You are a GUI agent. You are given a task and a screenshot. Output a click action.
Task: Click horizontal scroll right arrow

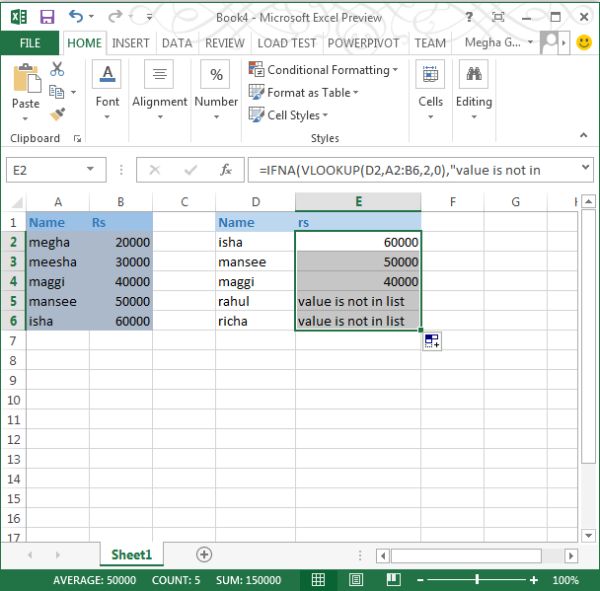[571, 555]
